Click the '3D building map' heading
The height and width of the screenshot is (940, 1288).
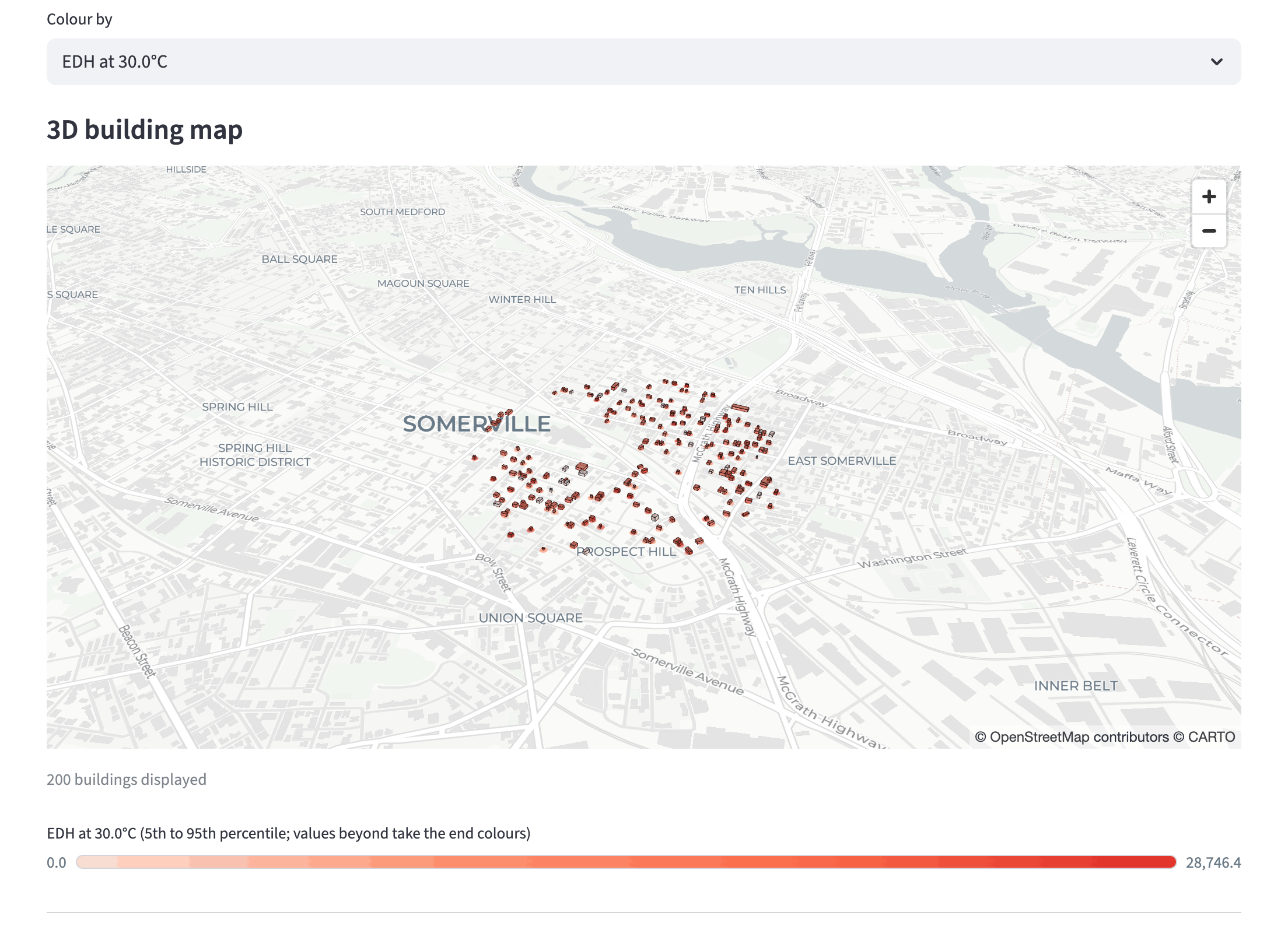click(145, 129)
